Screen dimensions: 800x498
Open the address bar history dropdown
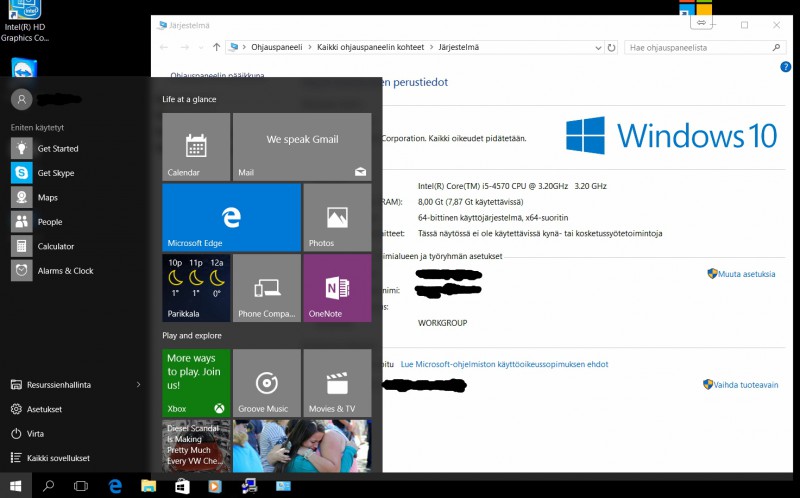point(596,47)
